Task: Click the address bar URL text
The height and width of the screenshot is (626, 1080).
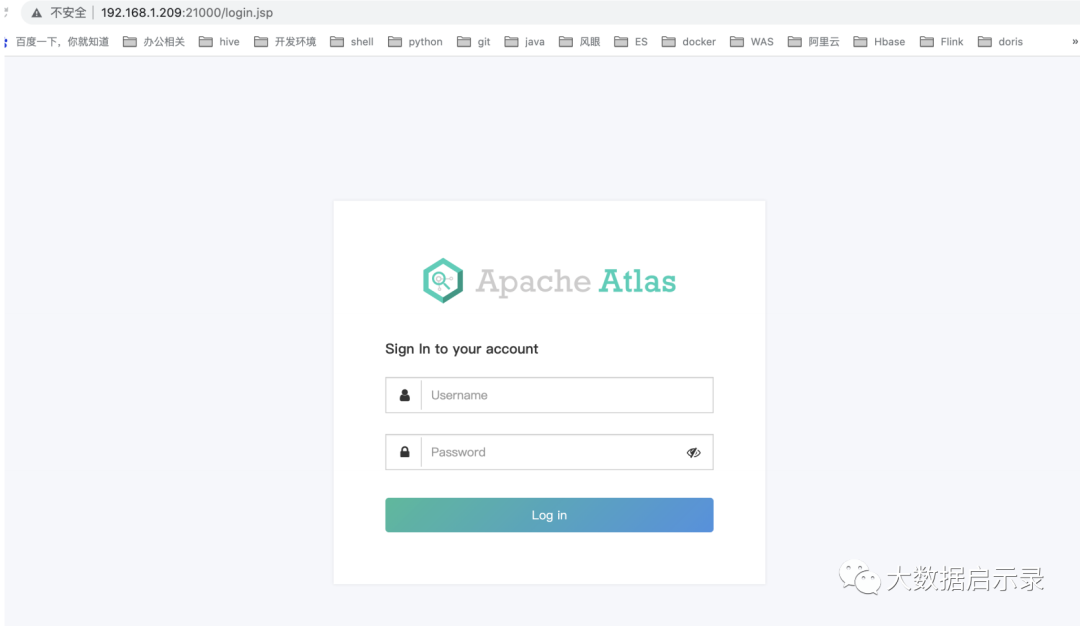Action: (187, 12)
